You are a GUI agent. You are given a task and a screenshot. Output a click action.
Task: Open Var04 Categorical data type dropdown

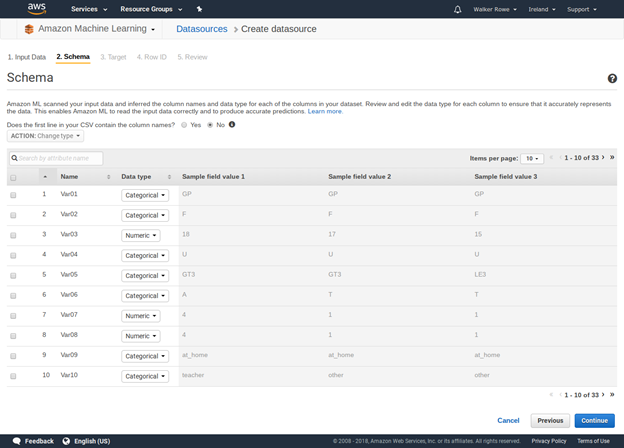(x=145, y=255)
